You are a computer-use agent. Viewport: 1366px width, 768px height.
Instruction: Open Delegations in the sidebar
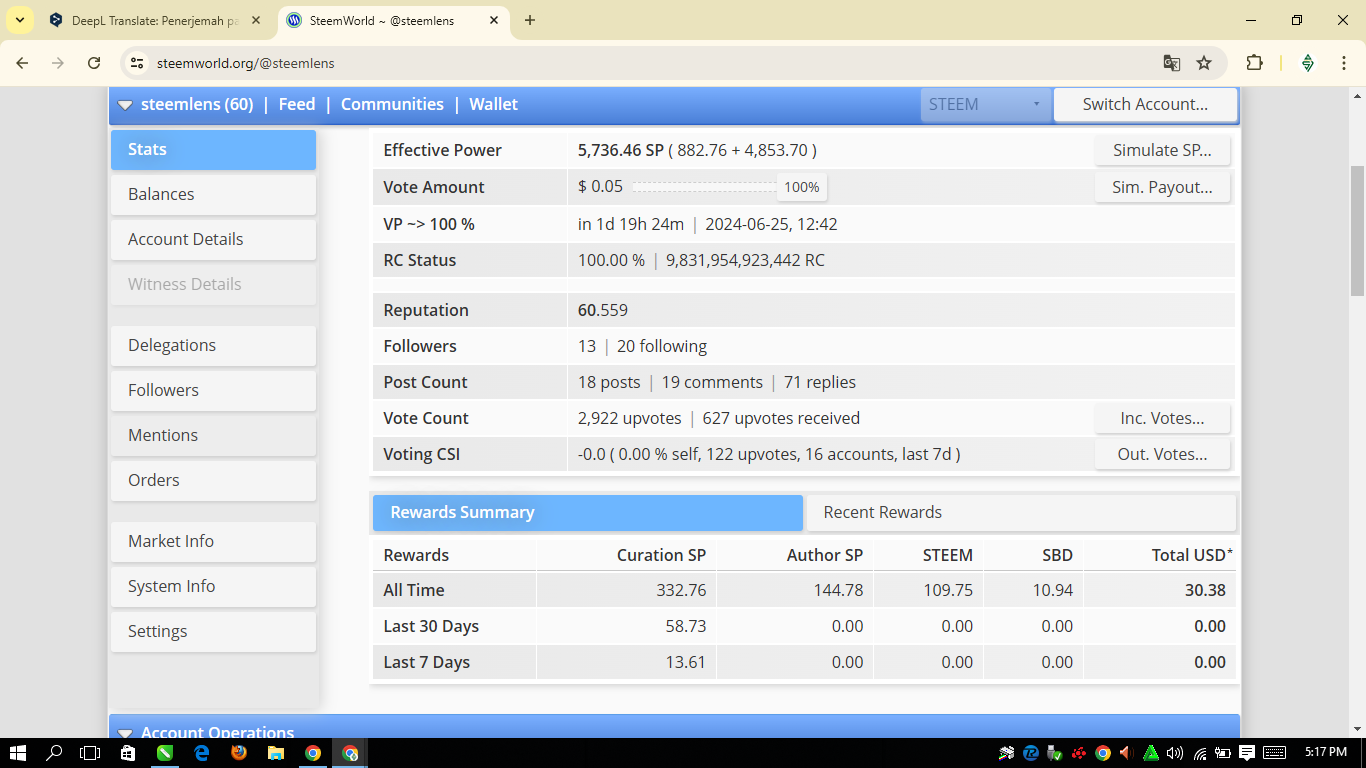click(213, 346)
